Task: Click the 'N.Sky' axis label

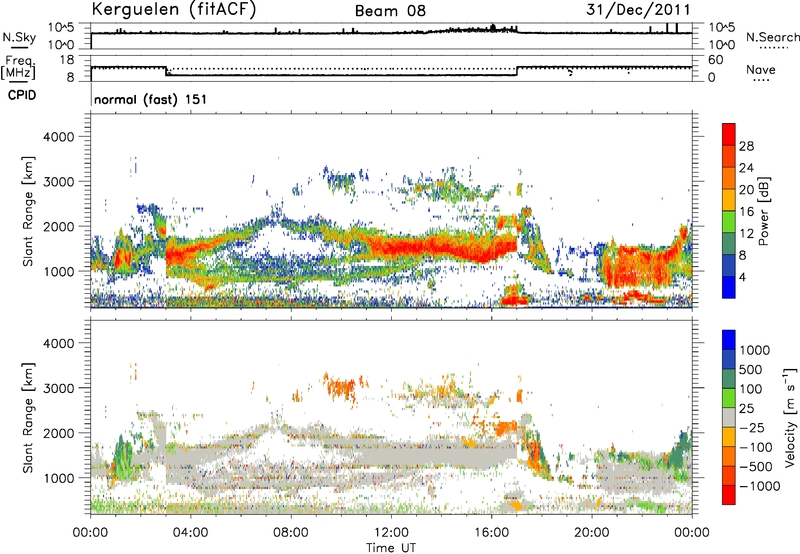Action: tap(19, 37)
